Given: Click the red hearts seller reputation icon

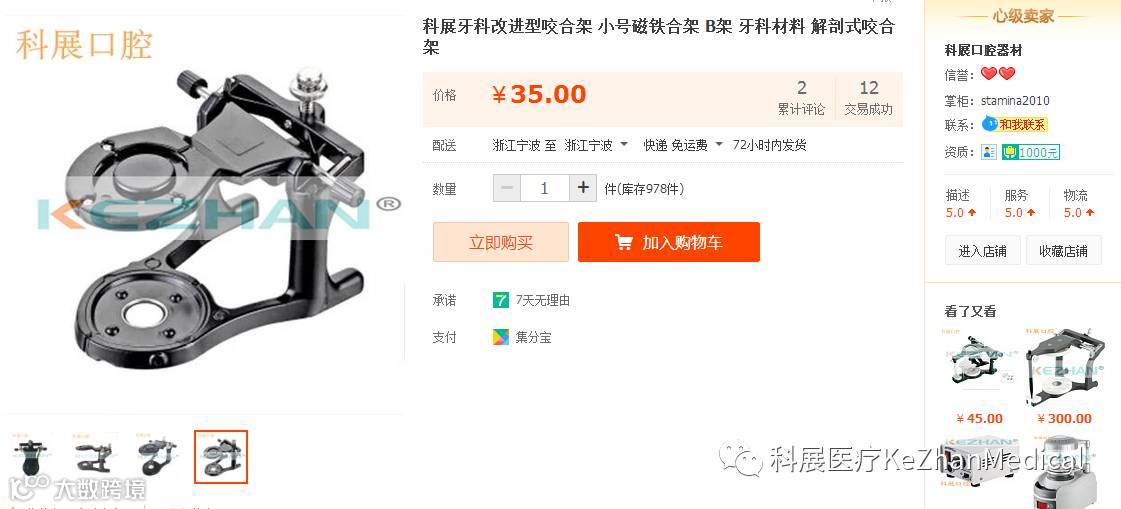Looking at the screenshot, I should (997, 74).
